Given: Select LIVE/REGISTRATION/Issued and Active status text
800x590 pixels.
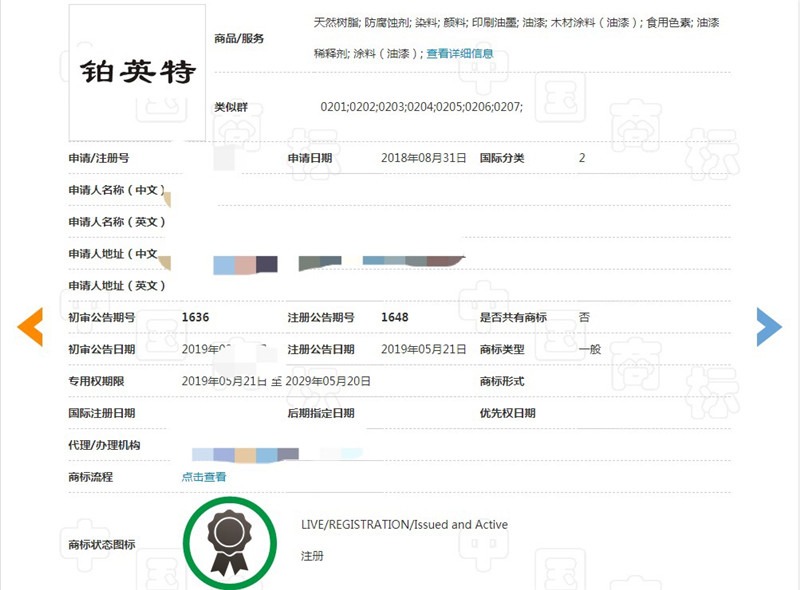Looking at the screenshot, I should pos(405,525).
